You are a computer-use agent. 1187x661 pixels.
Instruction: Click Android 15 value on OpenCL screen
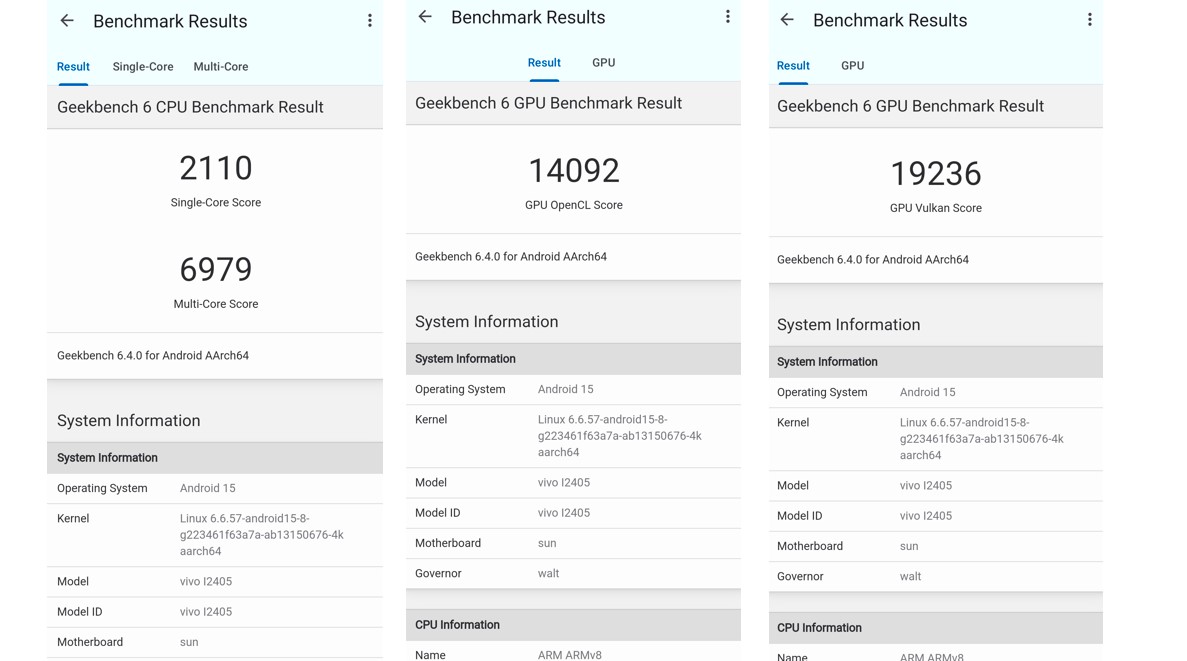pos(565,389)
